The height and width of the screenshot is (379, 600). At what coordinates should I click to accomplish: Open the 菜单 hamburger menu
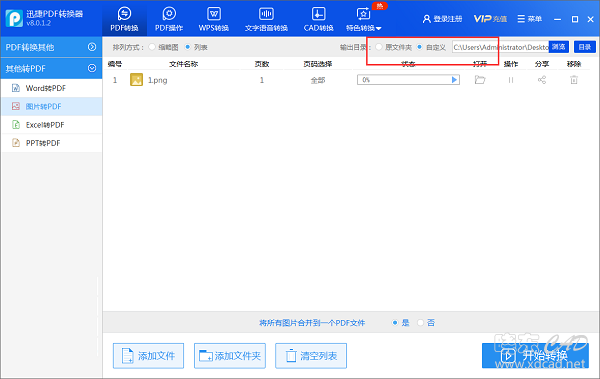[x=530, y=19]
